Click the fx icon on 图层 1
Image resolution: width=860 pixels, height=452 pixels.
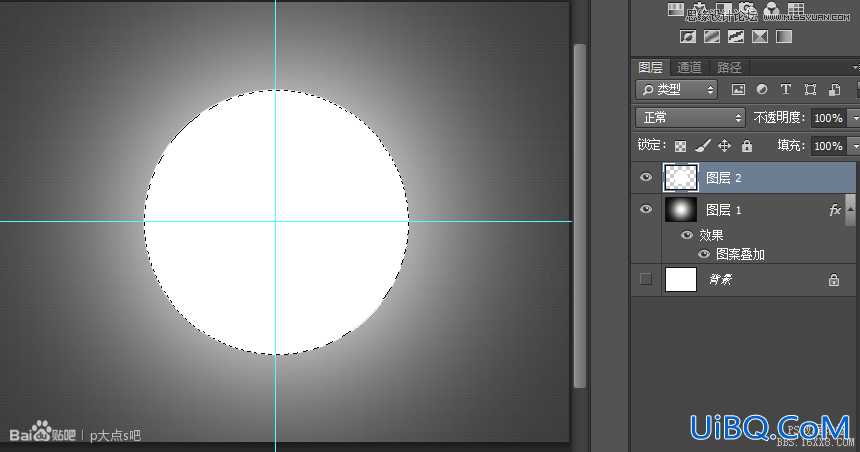[835, 210]
